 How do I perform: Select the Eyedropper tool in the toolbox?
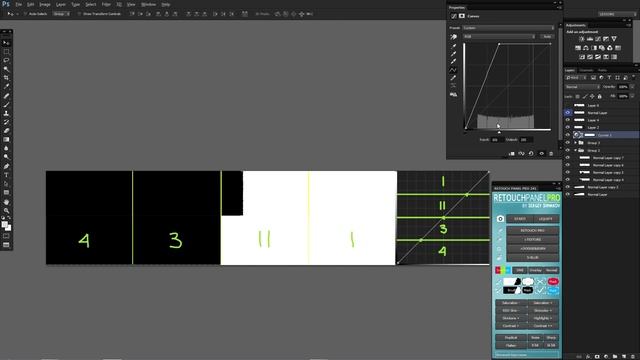point(6,87)
